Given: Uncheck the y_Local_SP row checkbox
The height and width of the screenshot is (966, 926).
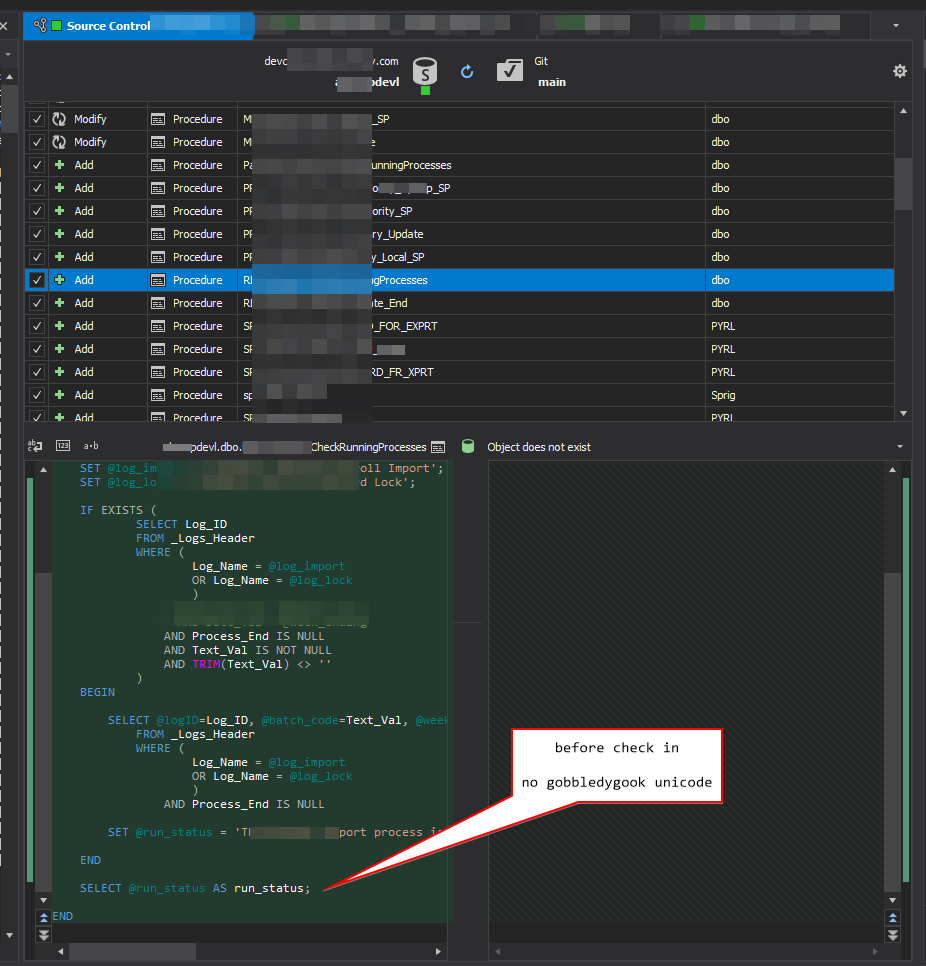Looking at the screenshot, I should tap(37, 257).
